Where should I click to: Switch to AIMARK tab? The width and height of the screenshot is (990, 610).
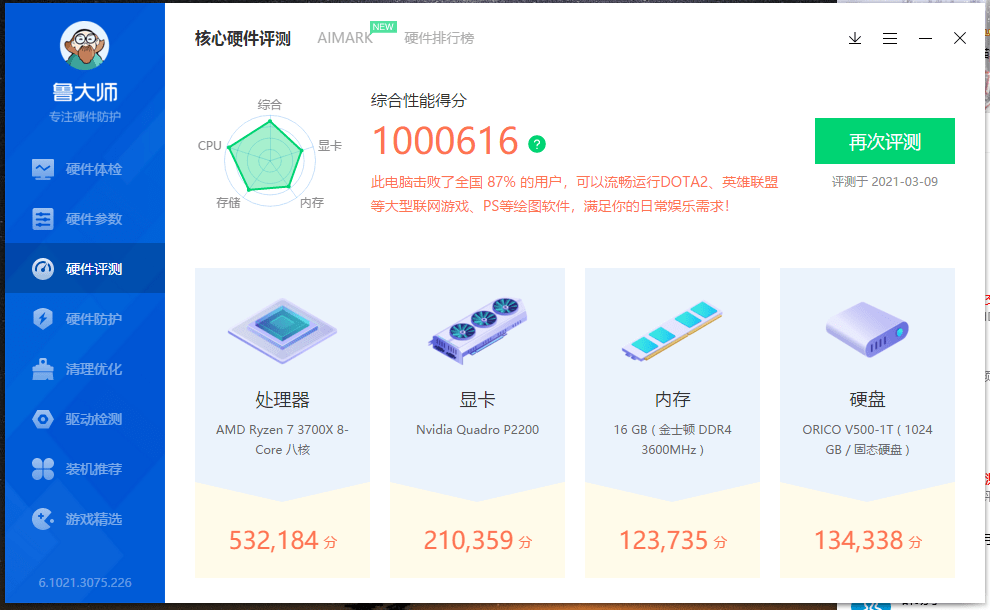click(x=345, y=38)
